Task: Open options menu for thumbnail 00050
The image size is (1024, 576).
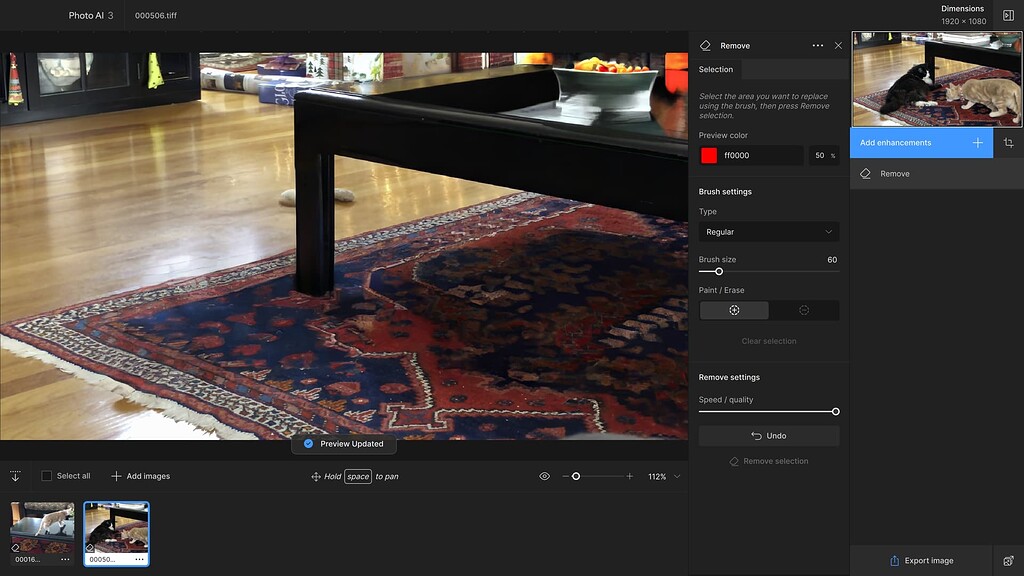Action: click(140, 559)
